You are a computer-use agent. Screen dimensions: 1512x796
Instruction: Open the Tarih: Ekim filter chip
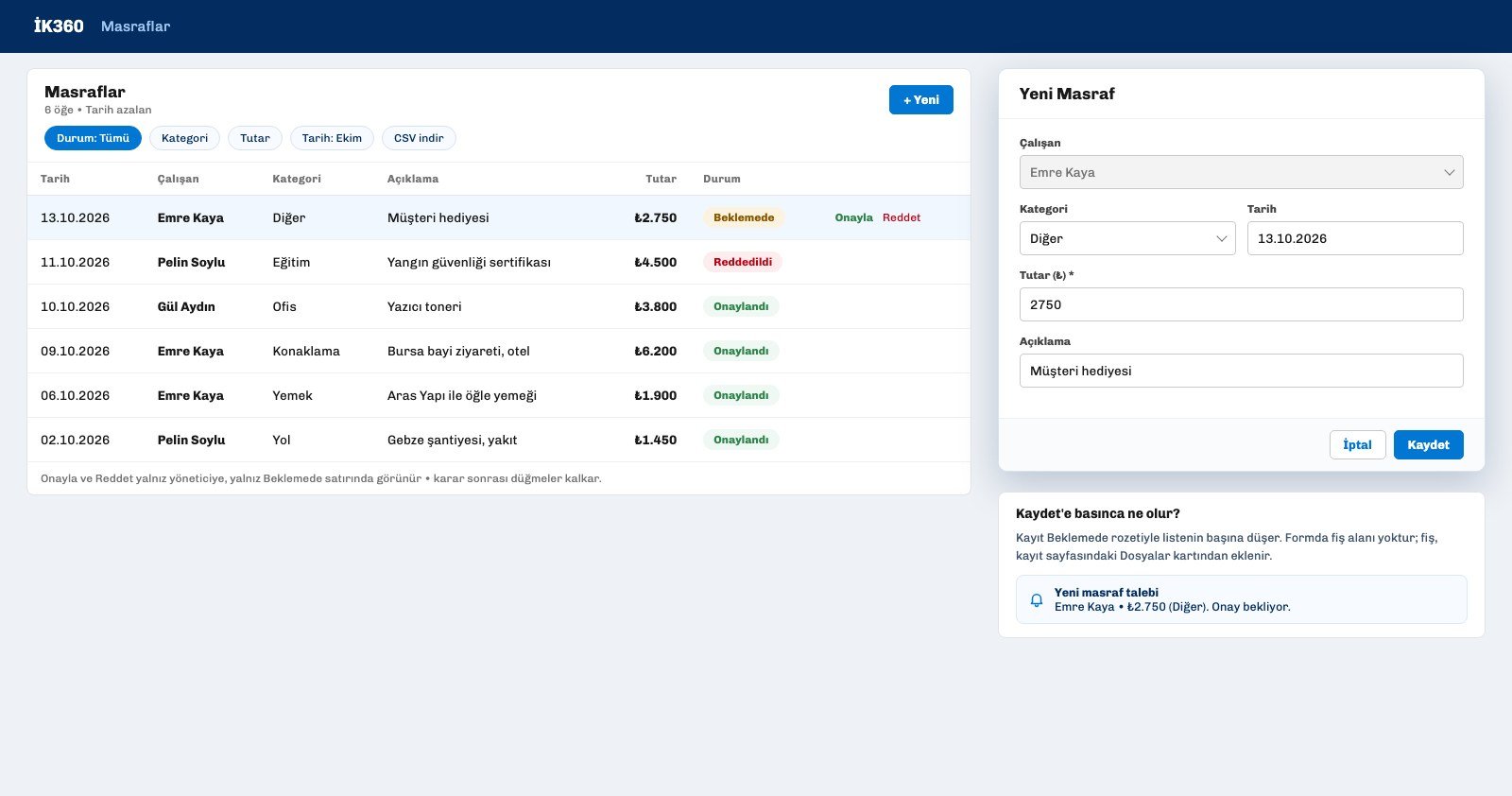[x=332, y=138]
